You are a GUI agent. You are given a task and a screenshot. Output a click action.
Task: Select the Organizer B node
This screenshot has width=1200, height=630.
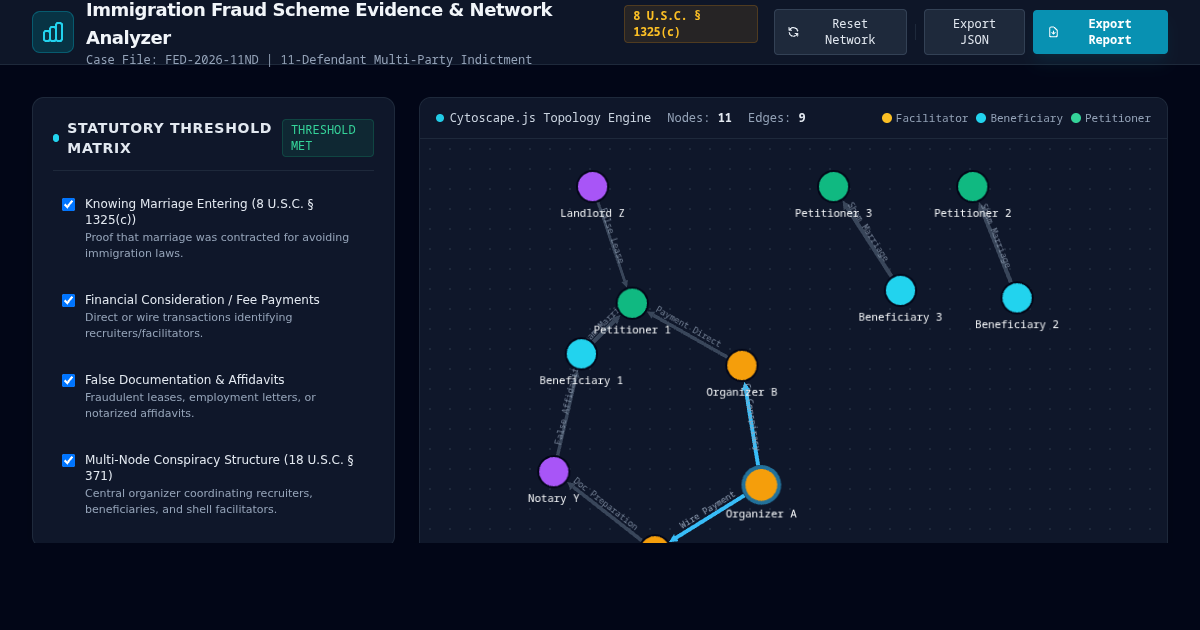(x=741, y=365)
